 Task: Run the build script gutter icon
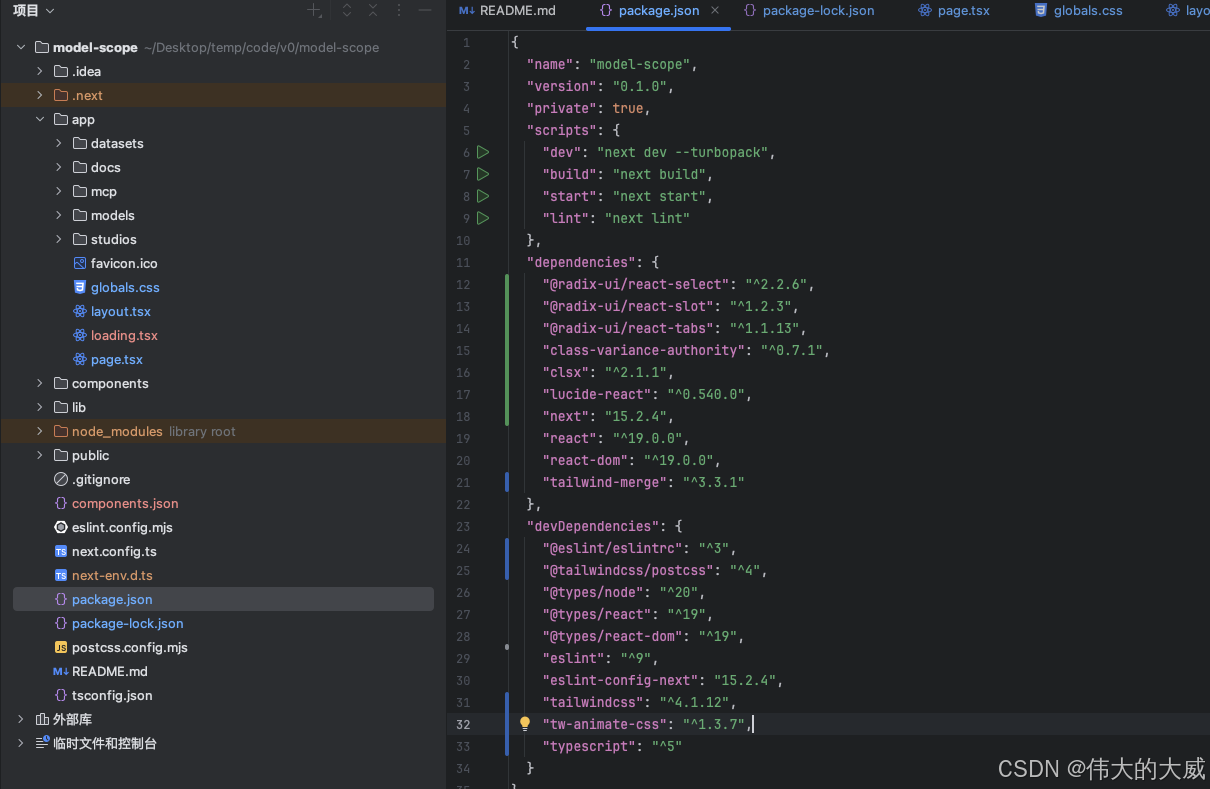pos(483,174)
